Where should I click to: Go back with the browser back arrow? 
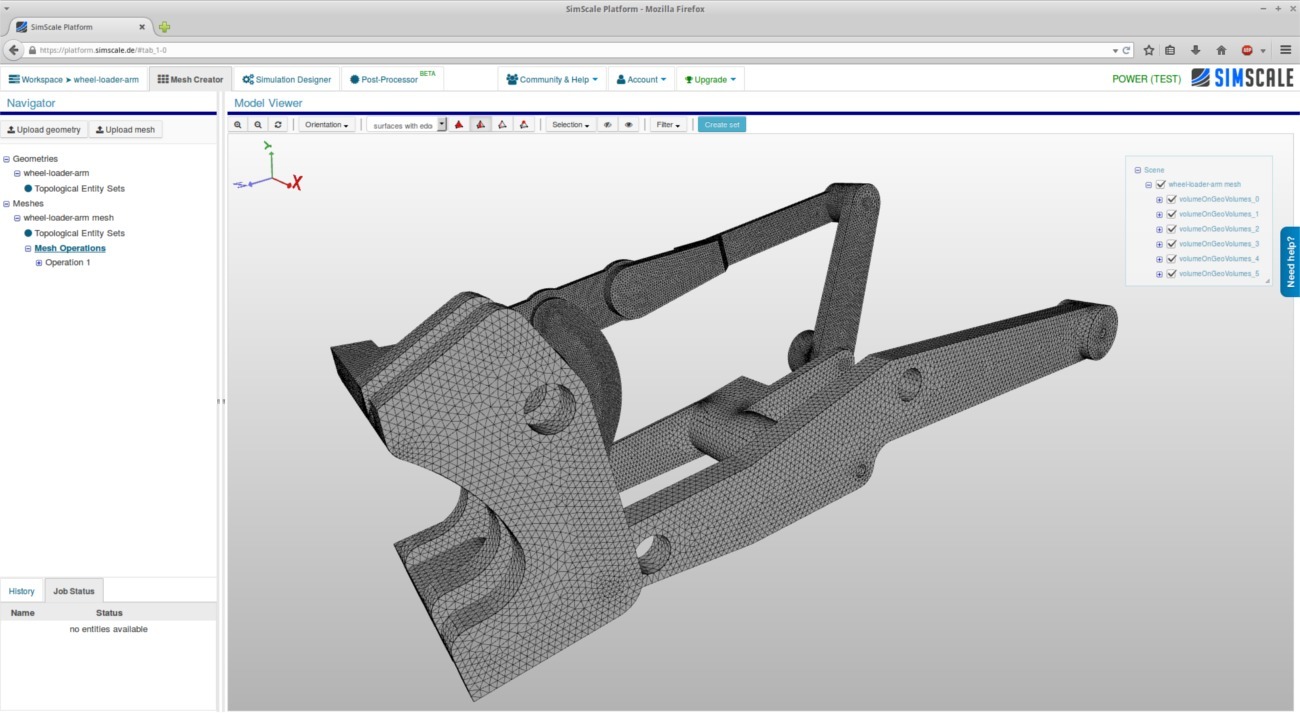(14, 49)
